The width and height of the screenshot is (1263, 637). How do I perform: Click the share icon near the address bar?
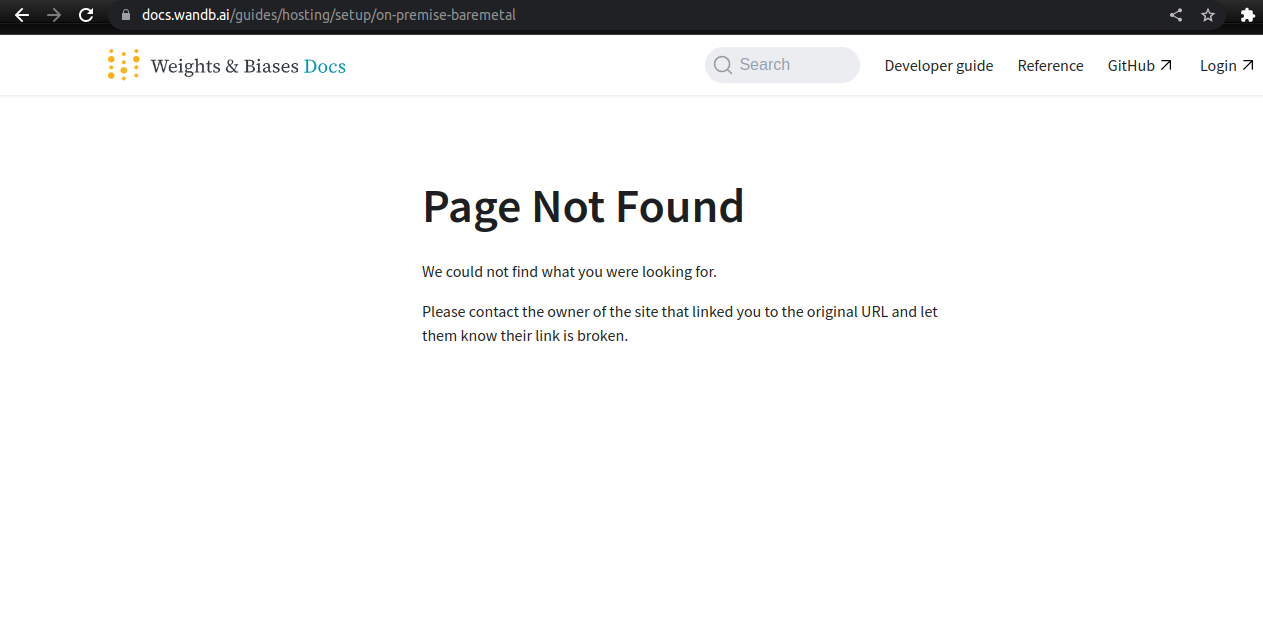1176,15
